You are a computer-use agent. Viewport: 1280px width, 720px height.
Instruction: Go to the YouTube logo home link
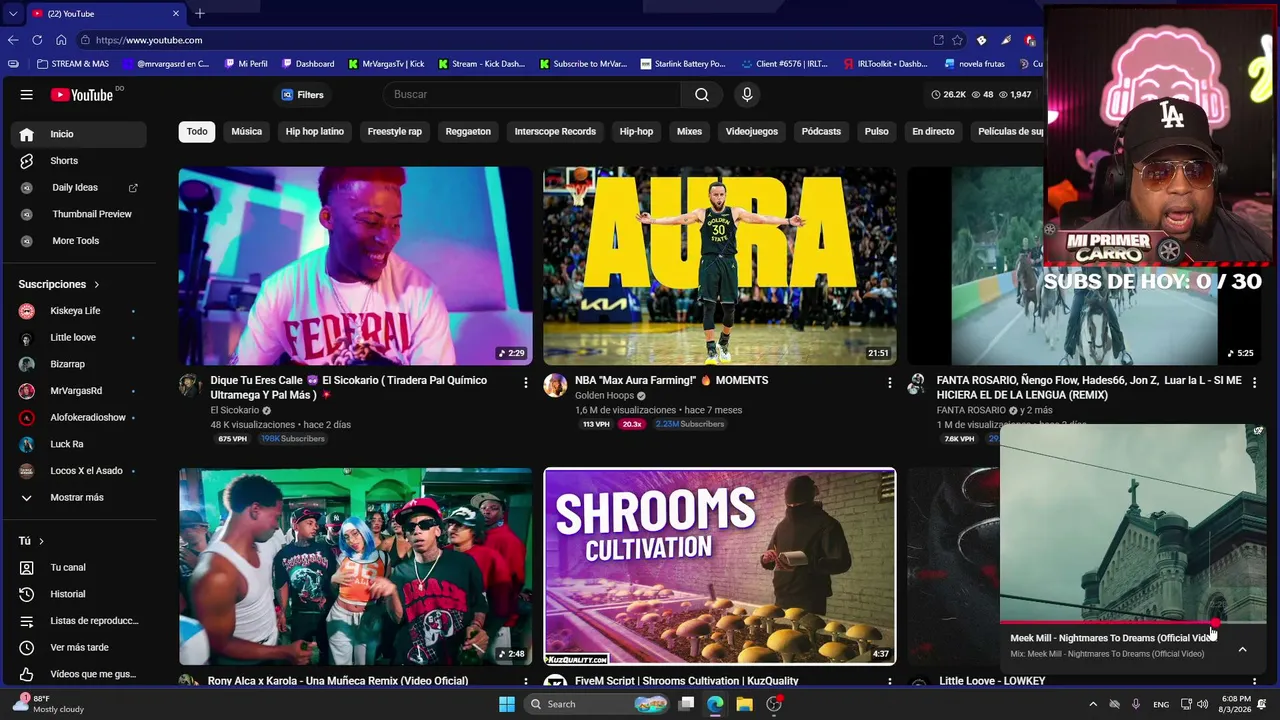(82, 95)
